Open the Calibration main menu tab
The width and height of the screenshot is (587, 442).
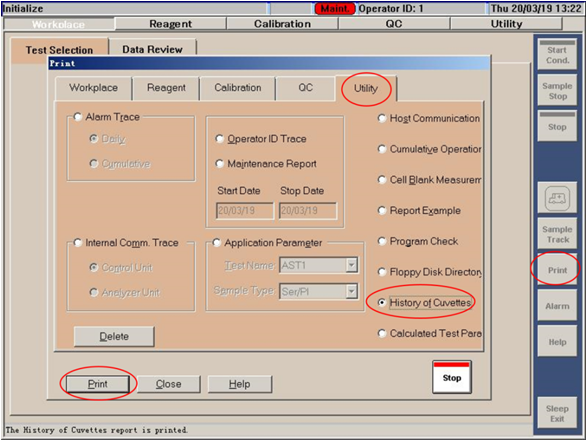(282, 24)
